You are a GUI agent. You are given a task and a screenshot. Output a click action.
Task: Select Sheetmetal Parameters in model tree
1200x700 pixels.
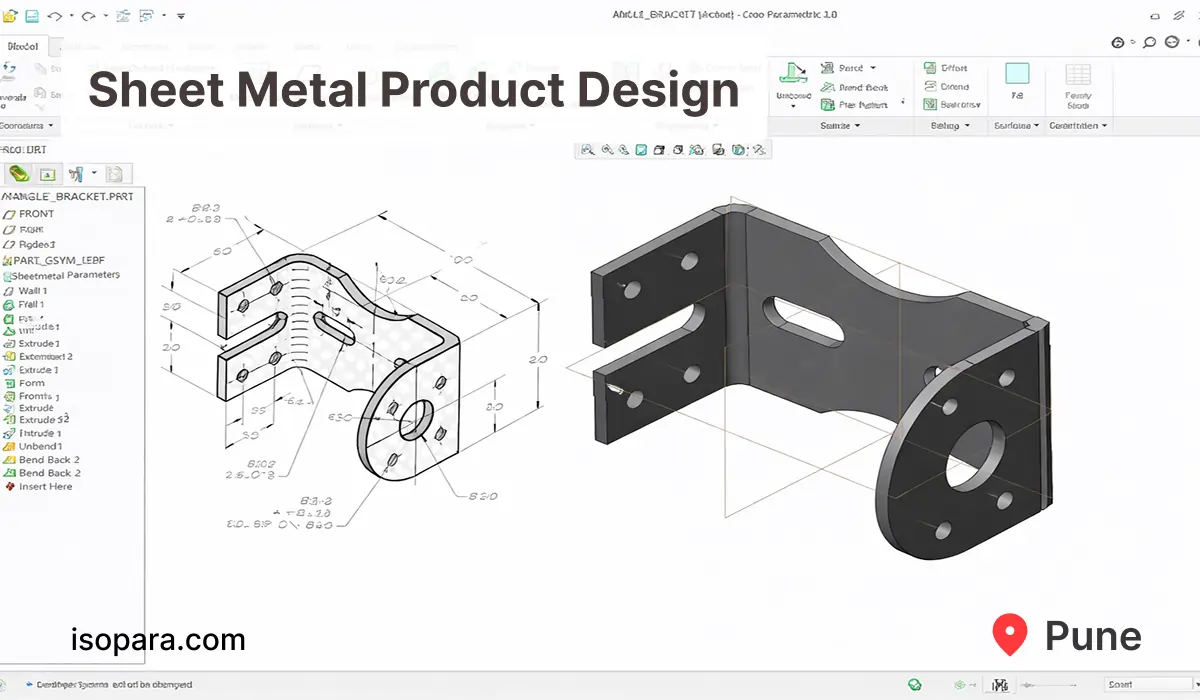[x=65, y=275]
